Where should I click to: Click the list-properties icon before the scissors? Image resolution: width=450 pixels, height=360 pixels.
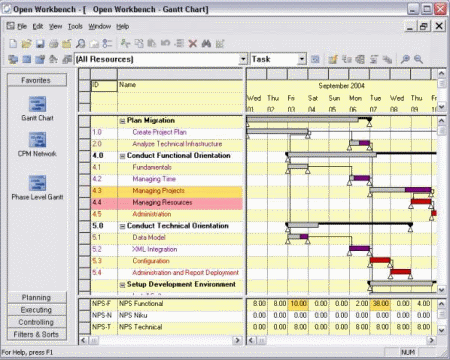107,43
